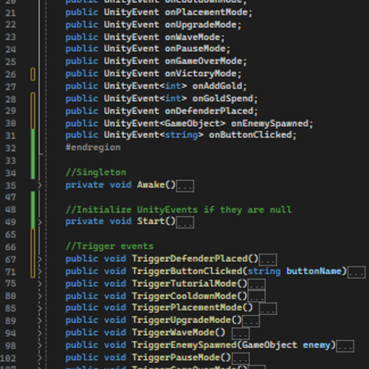Open ellipsis box after TriggerUpgradeMode()
This screenshot has width=369, height=369.
(x=251, y=321)
